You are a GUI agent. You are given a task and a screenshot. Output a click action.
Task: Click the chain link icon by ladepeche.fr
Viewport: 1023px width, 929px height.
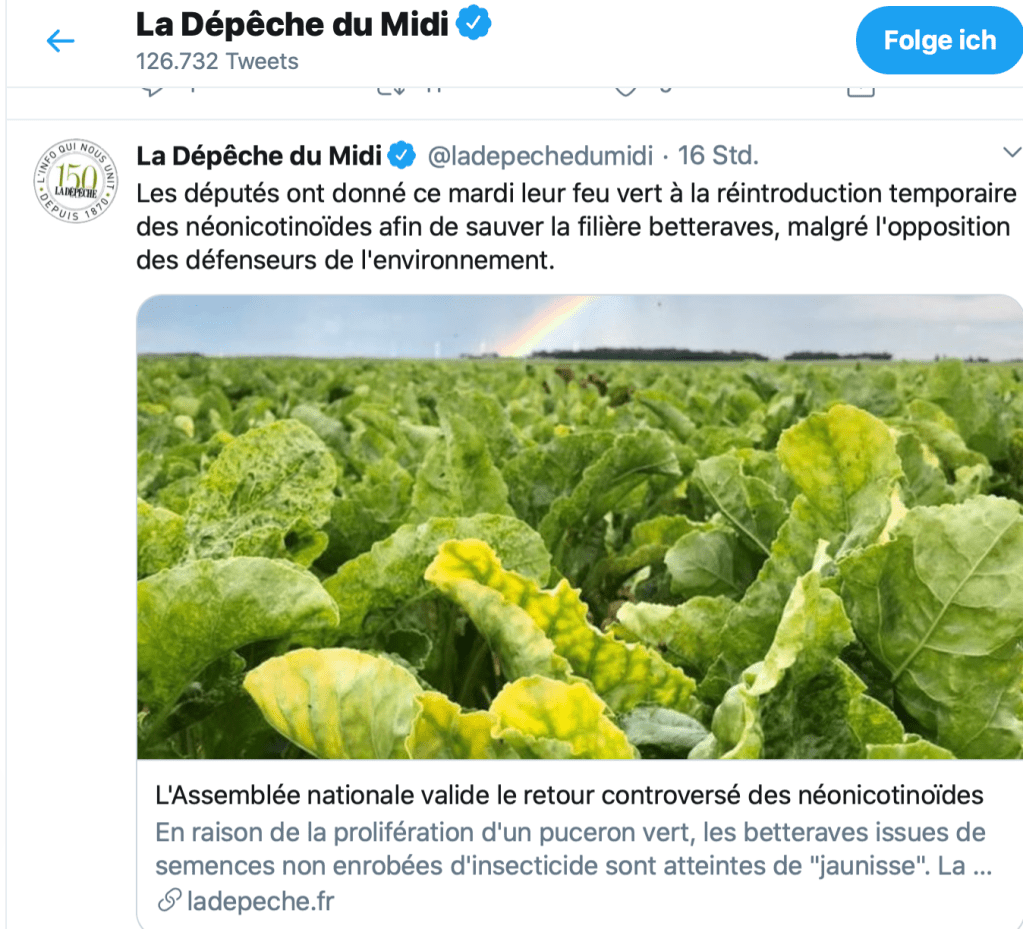tap(169, 901)
